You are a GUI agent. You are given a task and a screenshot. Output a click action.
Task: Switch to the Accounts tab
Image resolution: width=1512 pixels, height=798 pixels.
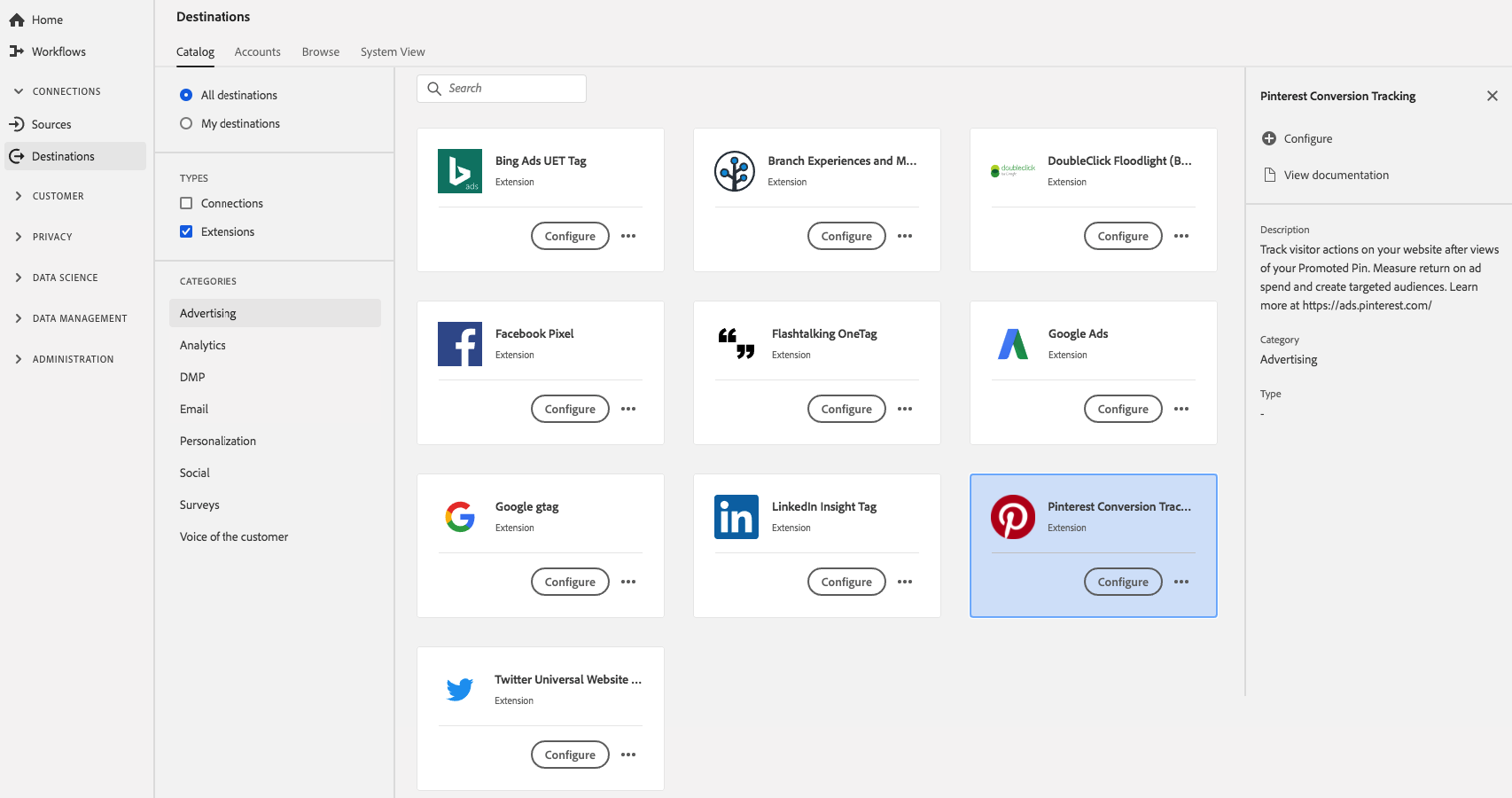coord(257,51)
